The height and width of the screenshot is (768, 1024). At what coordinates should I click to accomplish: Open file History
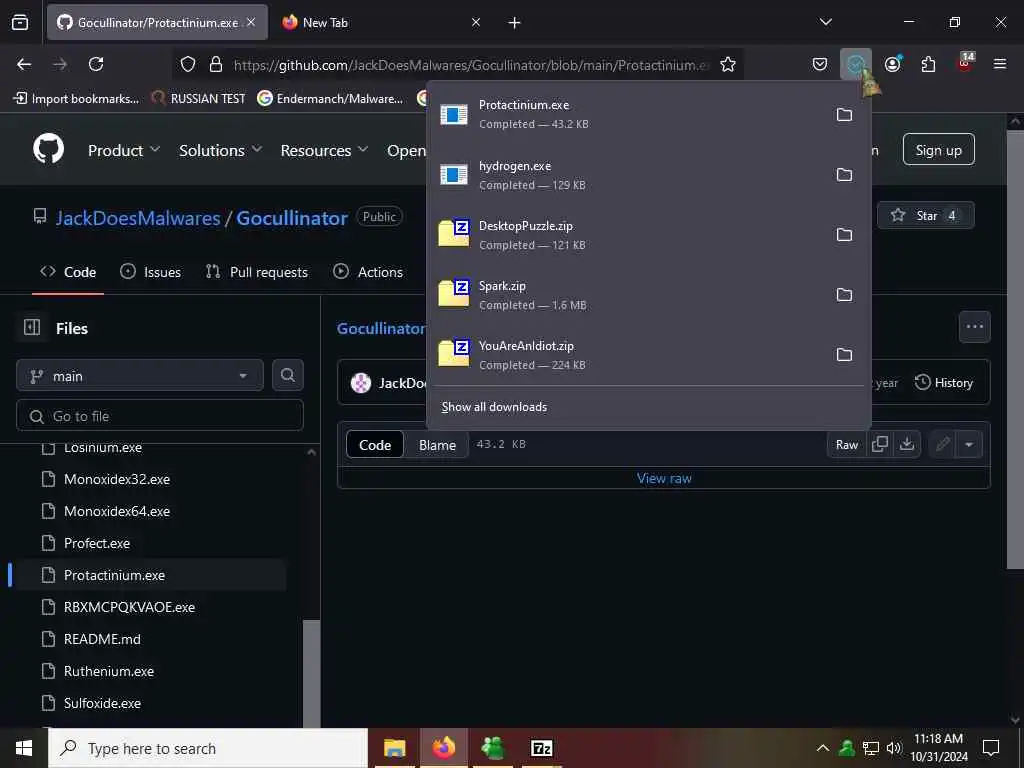tap(944, 383)
